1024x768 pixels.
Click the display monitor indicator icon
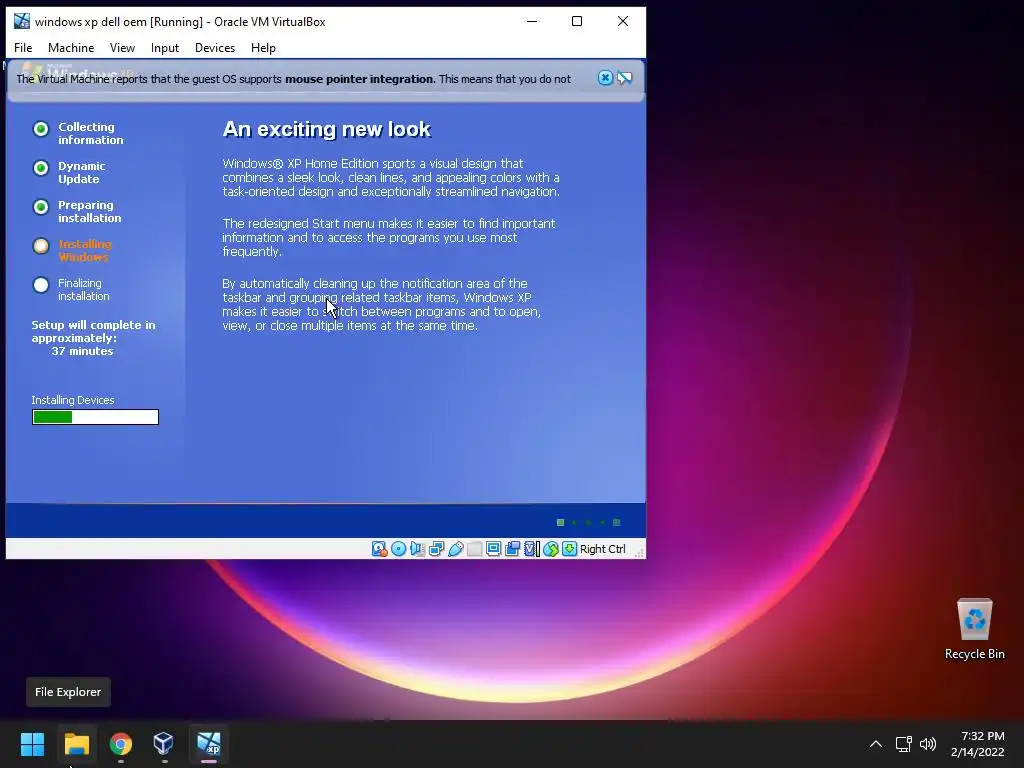click(x=494, y=549)
